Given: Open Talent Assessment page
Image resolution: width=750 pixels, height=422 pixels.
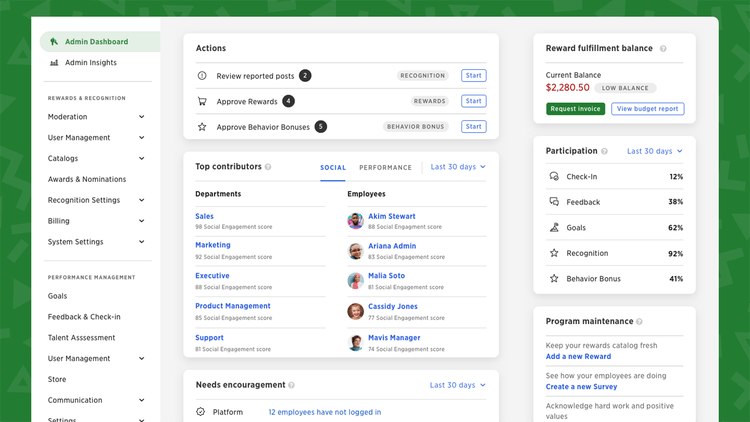Looking at the screenshot, I should click(81, 338).
